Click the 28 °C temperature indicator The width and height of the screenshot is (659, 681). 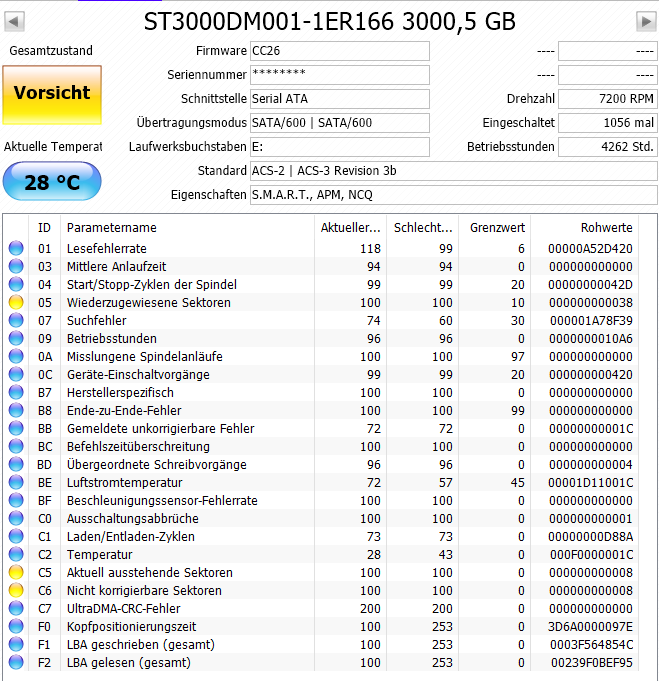pyautogui.click(x=52, y=182)
